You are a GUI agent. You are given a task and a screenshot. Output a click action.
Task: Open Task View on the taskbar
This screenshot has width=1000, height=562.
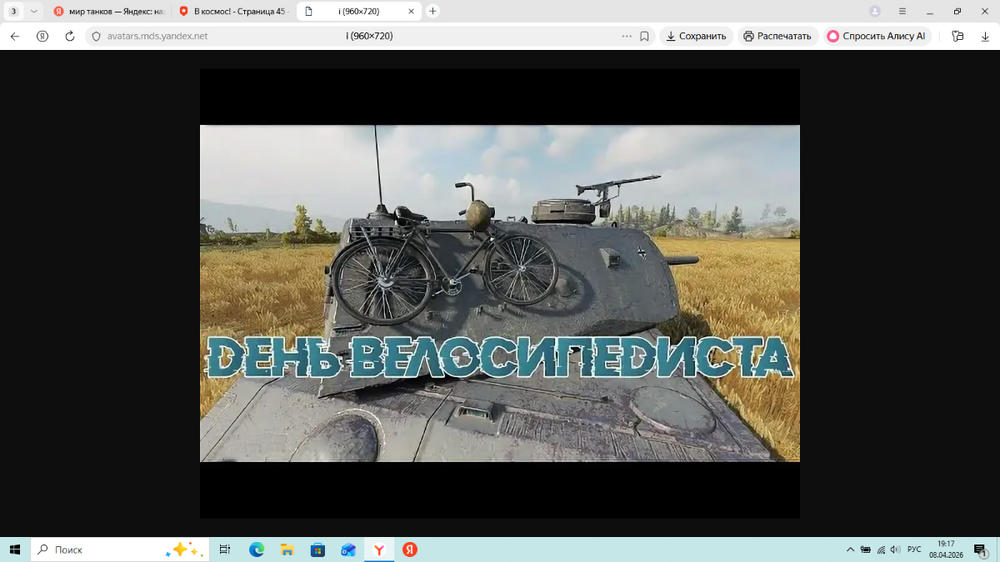pyautogui.click(x=224, y=549)
